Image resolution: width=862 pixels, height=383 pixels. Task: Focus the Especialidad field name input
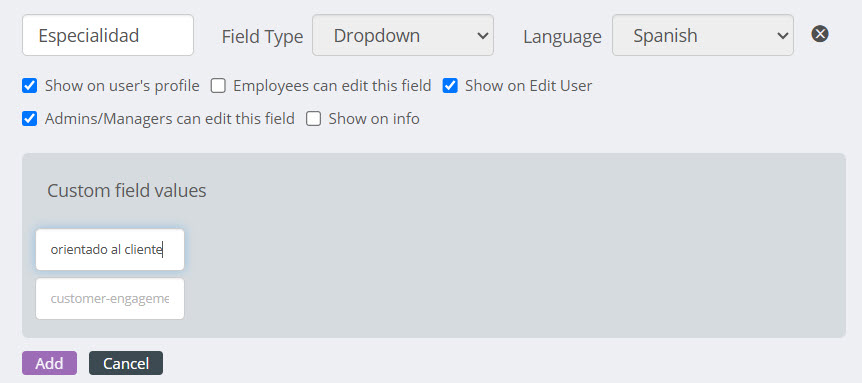pos(108,35)
